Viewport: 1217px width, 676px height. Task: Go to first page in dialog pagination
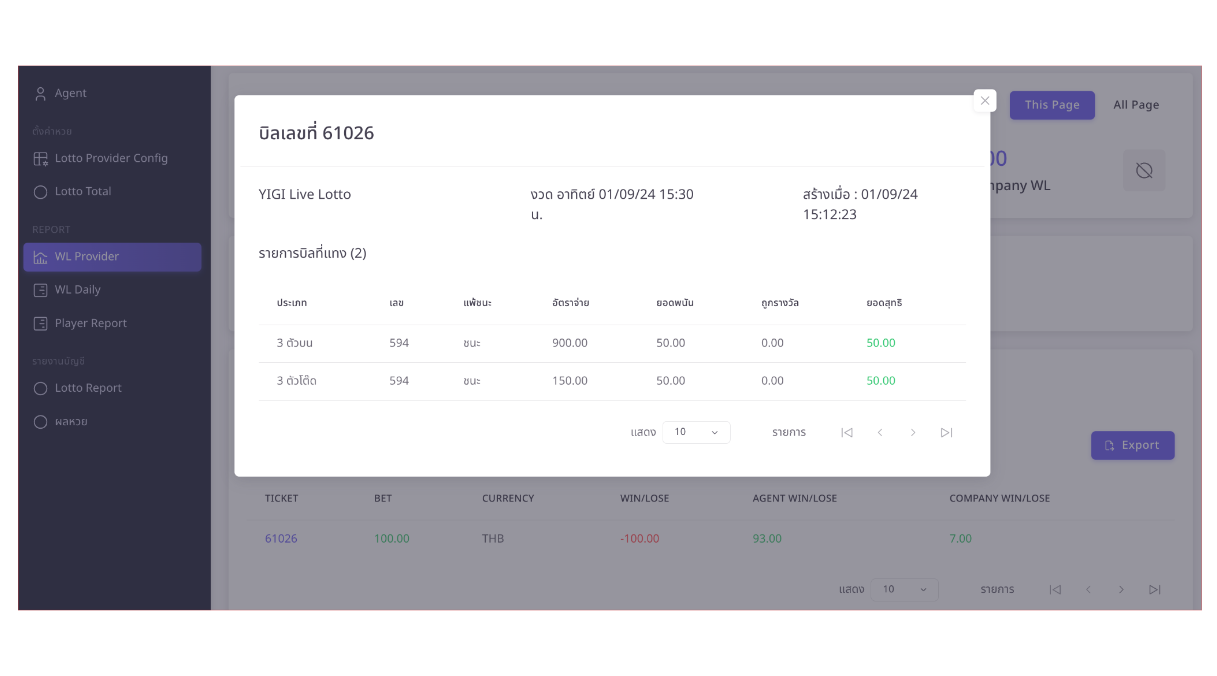click(847, 433)
